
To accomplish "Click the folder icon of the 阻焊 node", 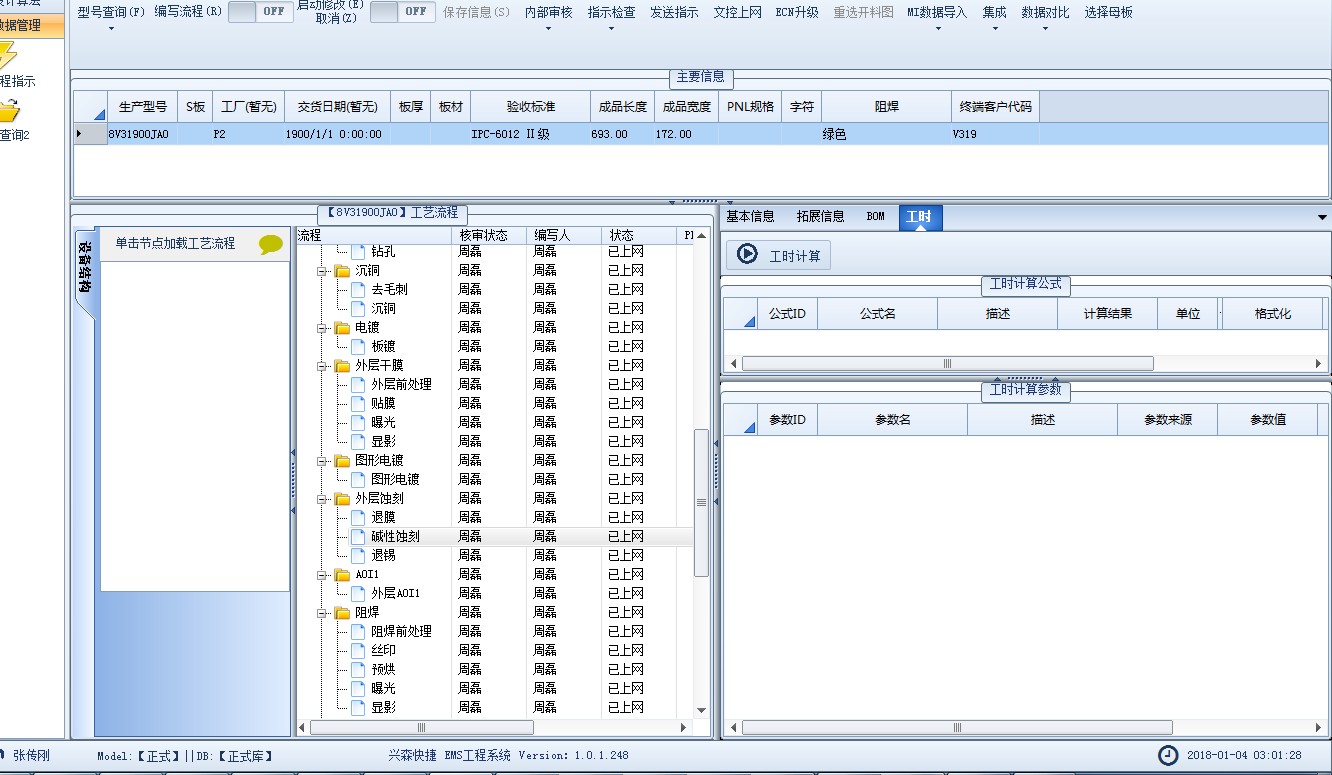I will coord(343,613).
